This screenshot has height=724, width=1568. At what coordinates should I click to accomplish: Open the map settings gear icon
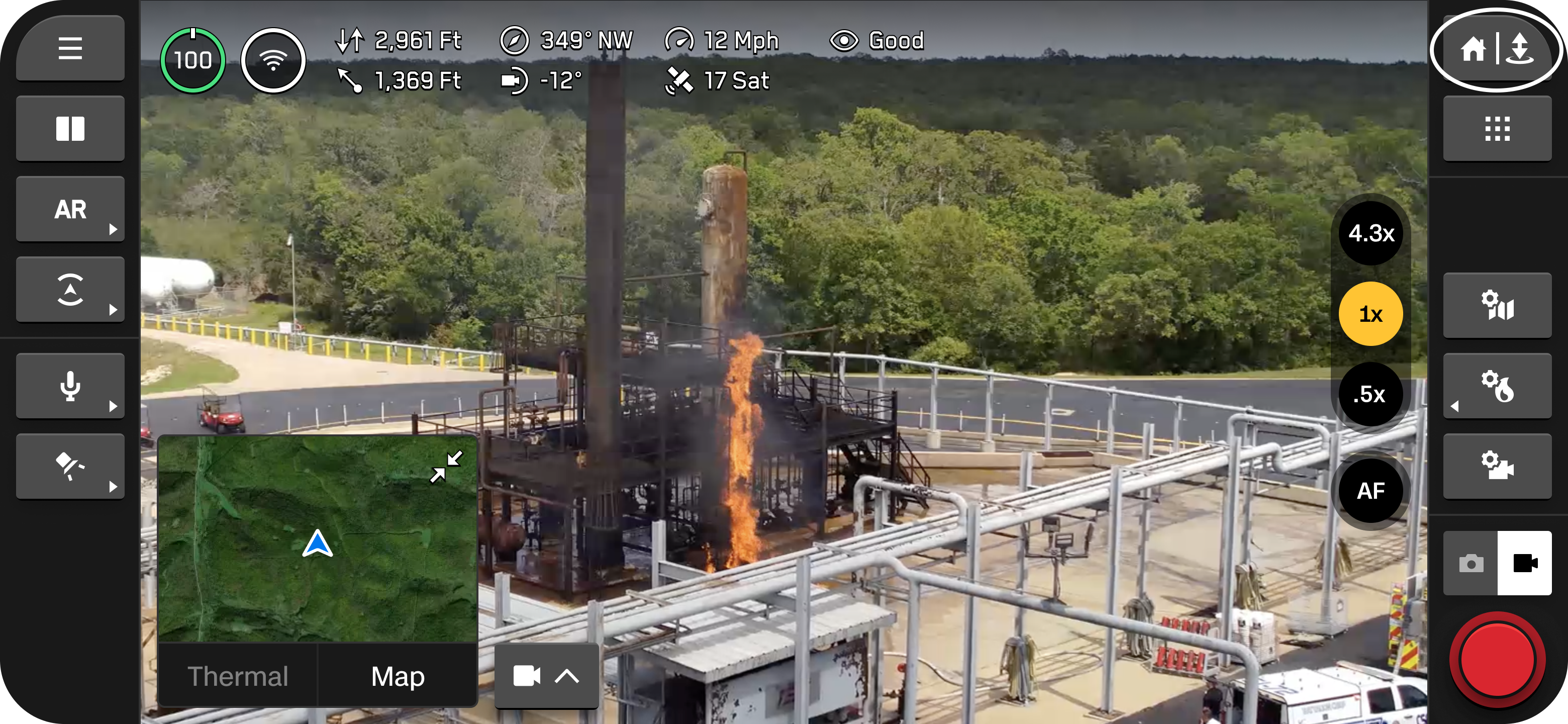click(x=1497, y=305)
